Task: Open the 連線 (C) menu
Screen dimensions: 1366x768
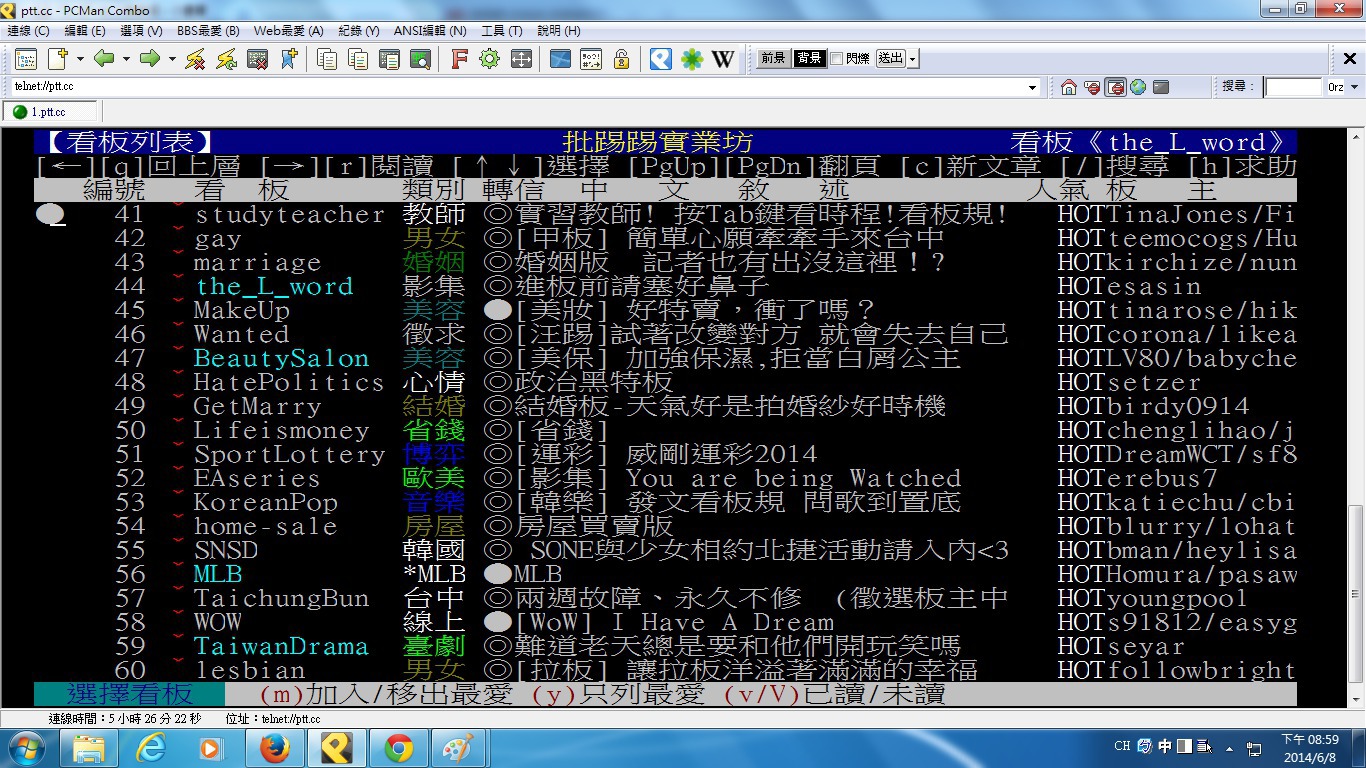Action: (x=28, y=31)
